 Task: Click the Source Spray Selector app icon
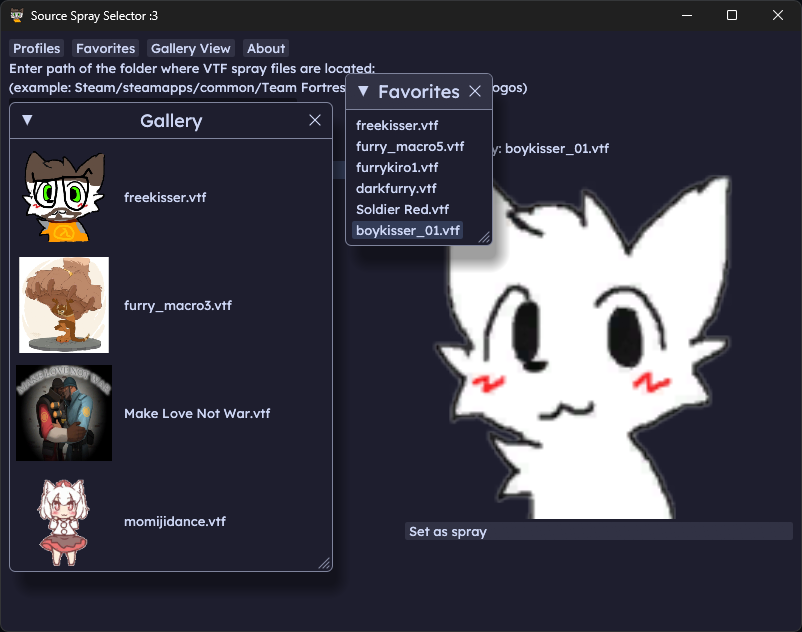click(x=16, y=15)
